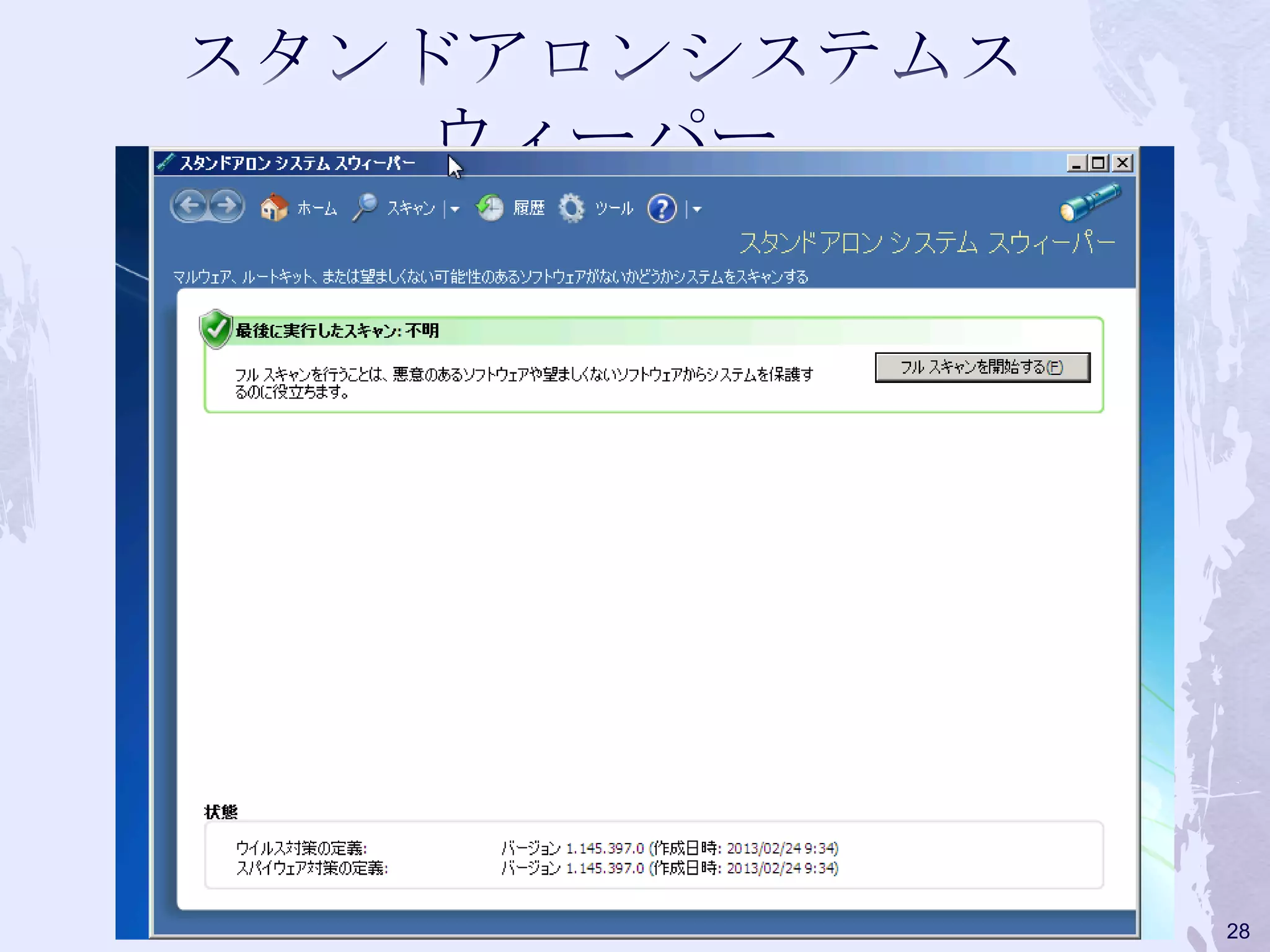
Task: Click the Tools gear icon
Action: 571,208
